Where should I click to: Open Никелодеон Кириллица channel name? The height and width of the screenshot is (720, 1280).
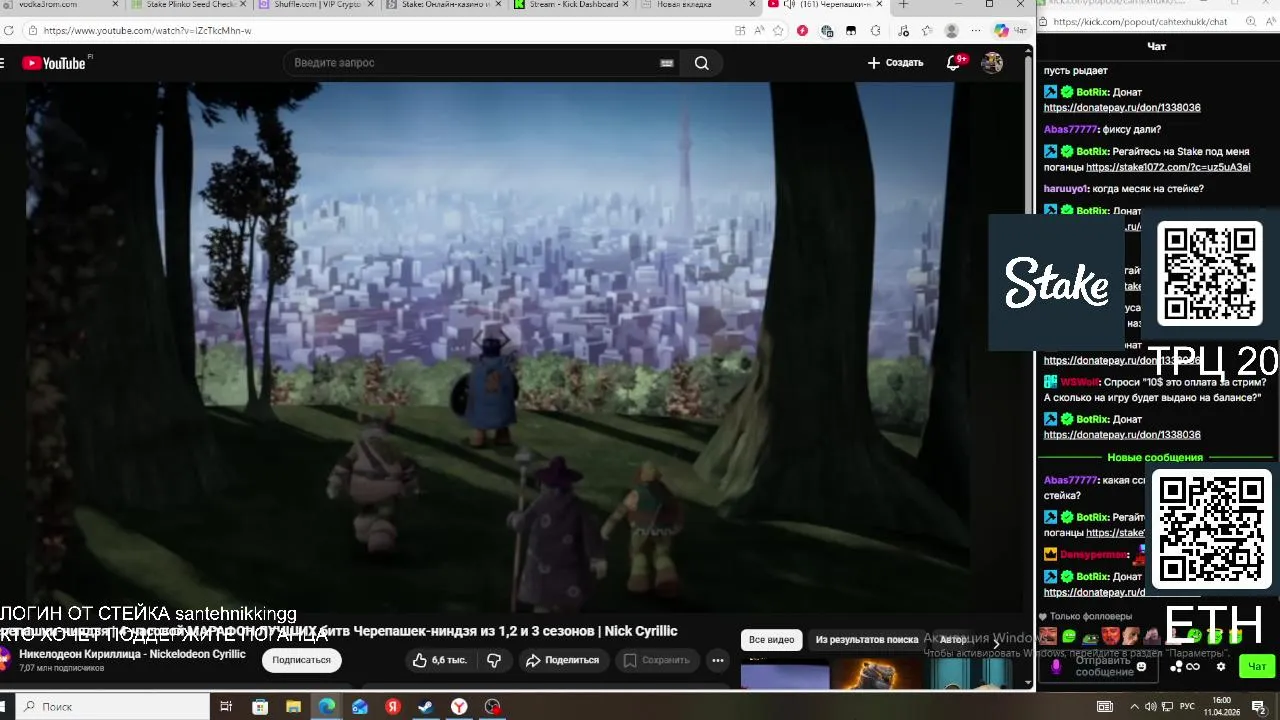pyautogui.click(x=132, y=654)
